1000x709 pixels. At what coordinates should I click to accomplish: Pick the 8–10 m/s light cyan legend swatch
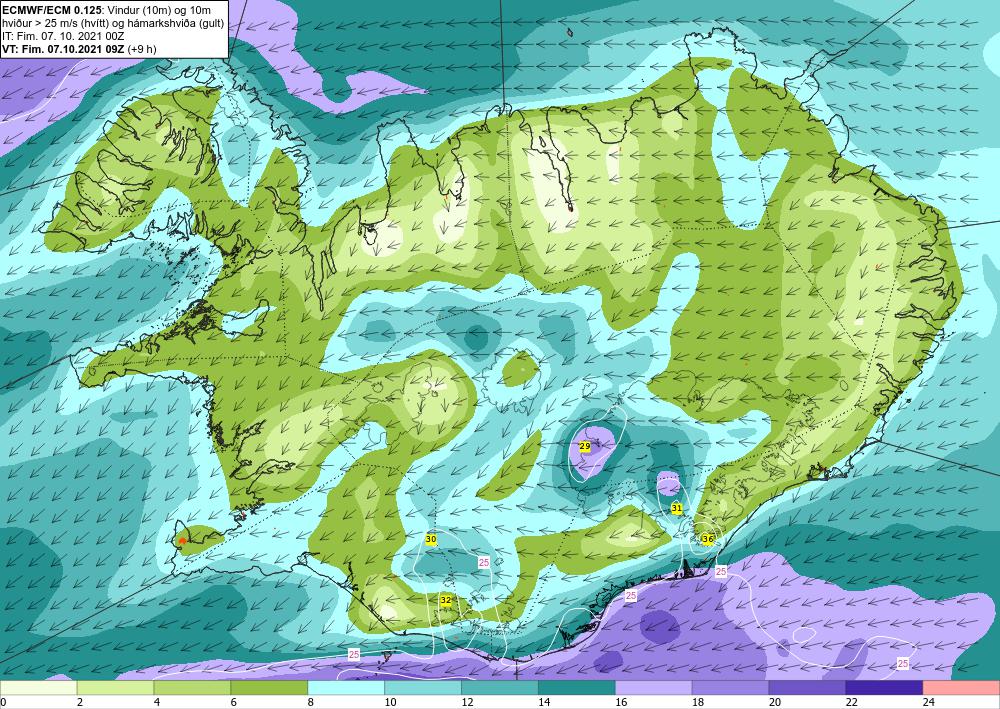coord(346,688)
